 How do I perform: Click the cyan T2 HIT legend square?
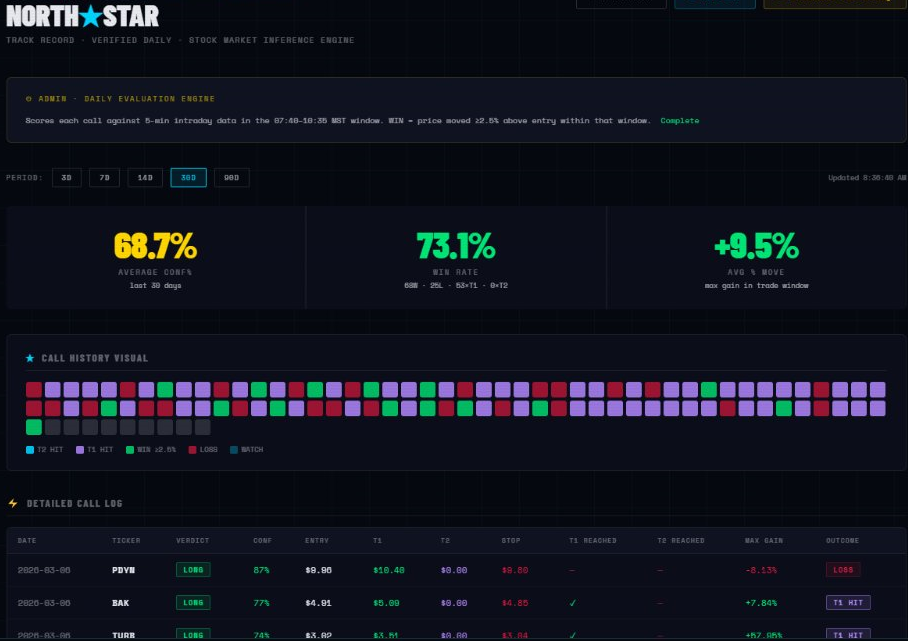click(30, 450)
